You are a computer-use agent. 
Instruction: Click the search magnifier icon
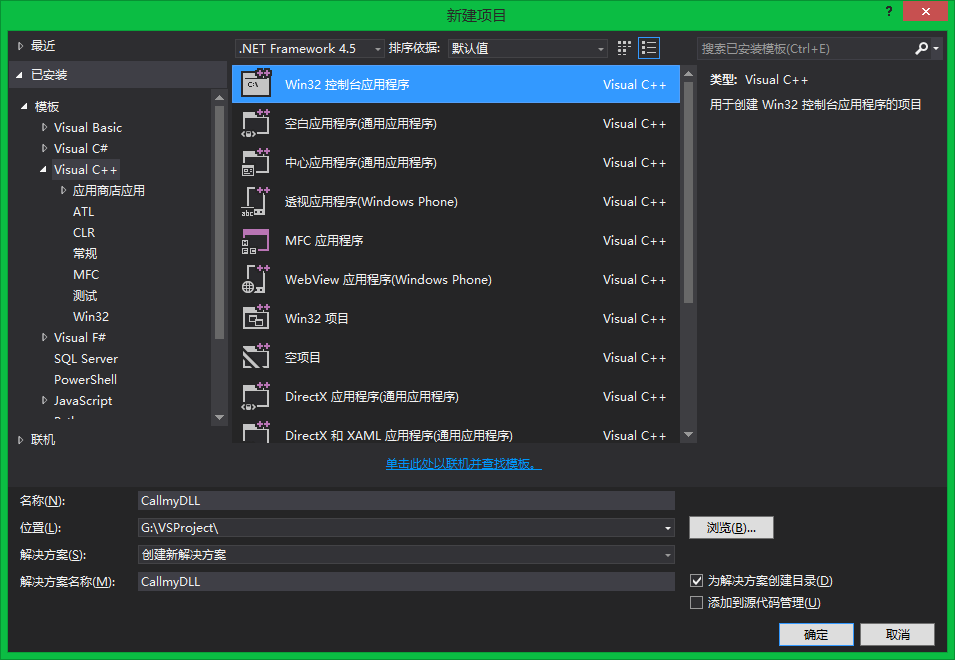point(922,48)
